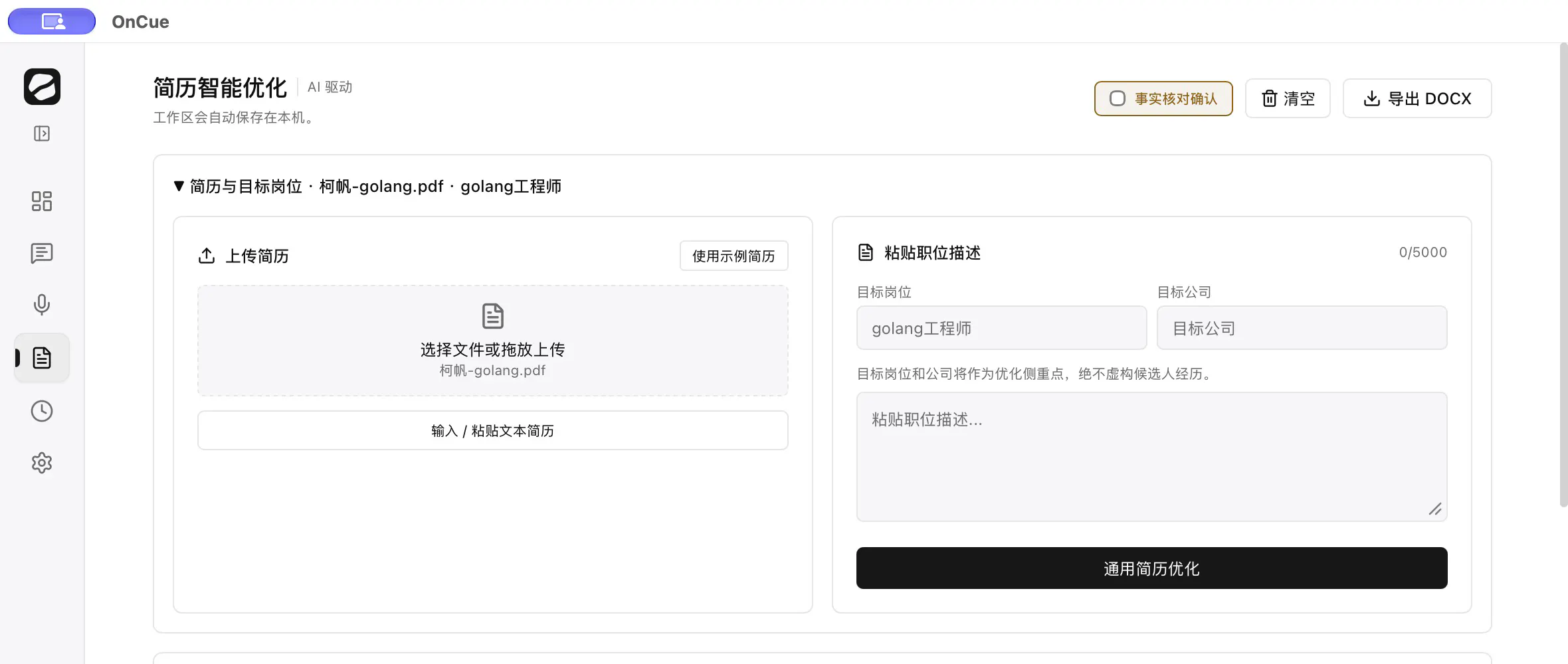This screenshot has width=1568, height=664.
Task: Click the OnCue purple window badge icon
Action: click(52, 21)
